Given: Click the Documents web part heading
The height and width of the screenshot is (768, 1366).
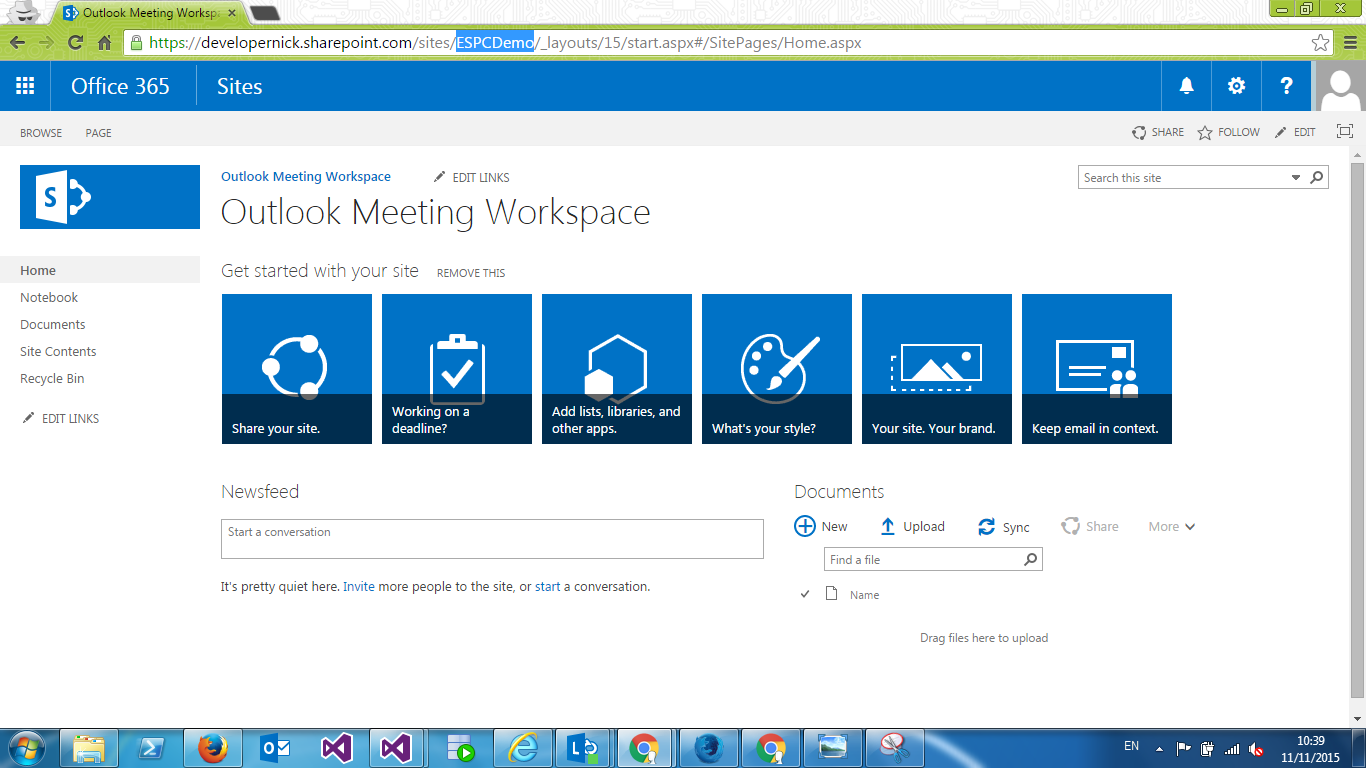Looking at the screenshot, I should (x=839, y=491).
